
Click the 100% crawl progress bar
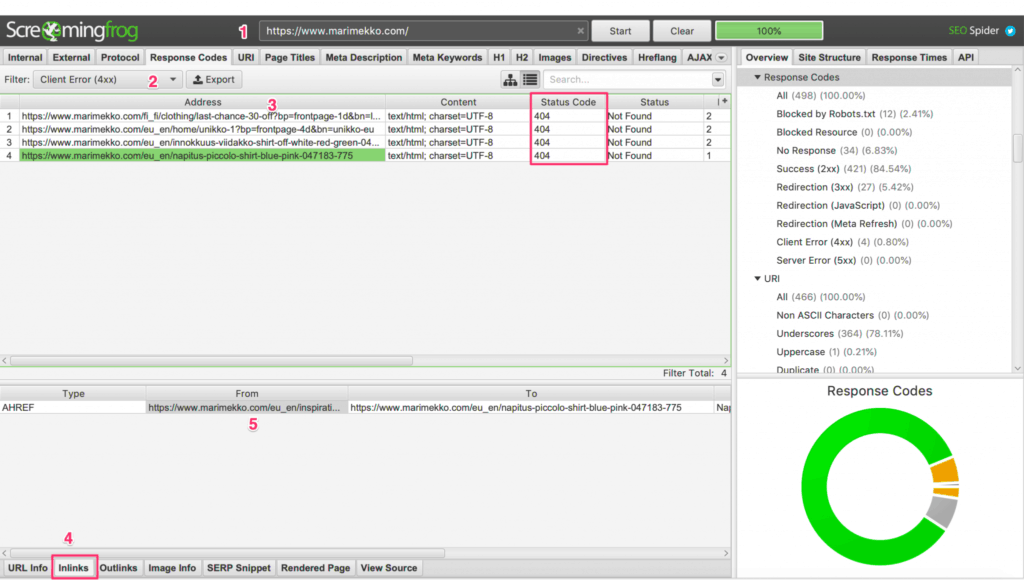click(x=769, y=31)
